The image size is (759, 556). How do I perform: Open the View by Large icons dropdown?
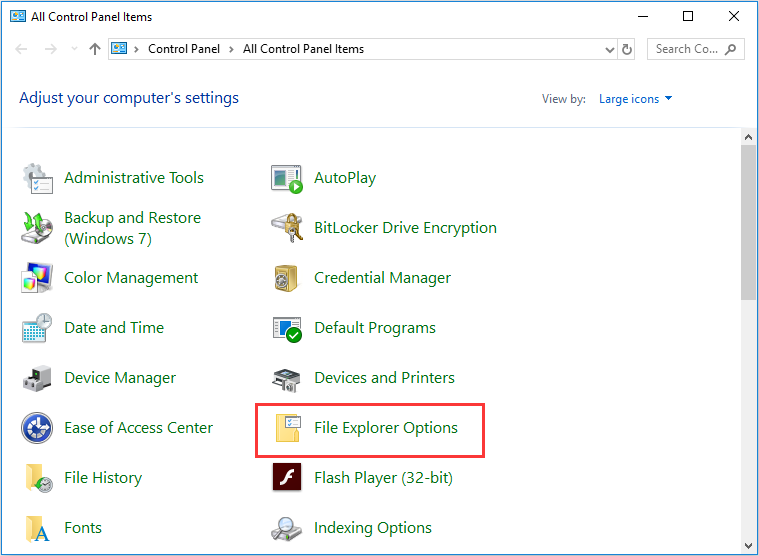(x=636, y=99)
